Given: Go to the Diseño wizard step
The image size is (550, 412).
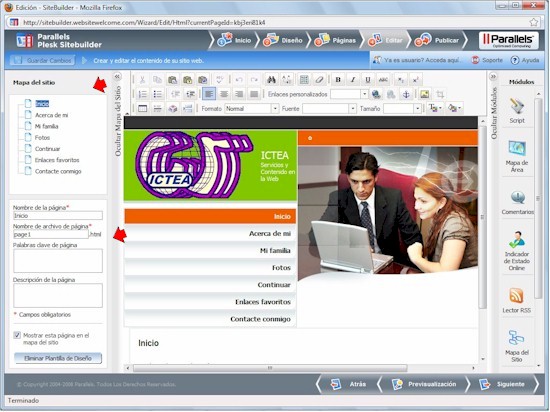Looking at the screenshot, I should pyautogui.click(x=283, y=40).
